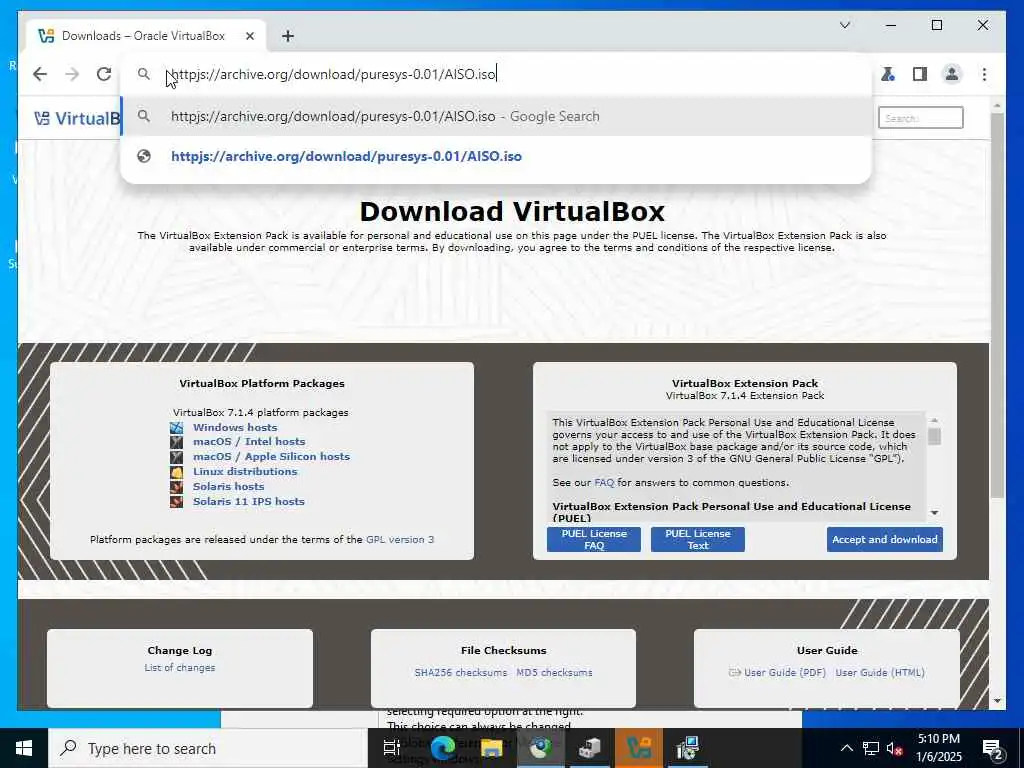Open the network tray icon

[x=871, y=748]
